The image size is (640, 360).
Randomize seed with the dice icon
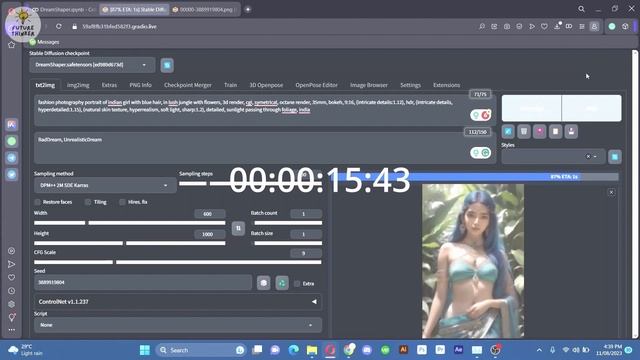264,283
